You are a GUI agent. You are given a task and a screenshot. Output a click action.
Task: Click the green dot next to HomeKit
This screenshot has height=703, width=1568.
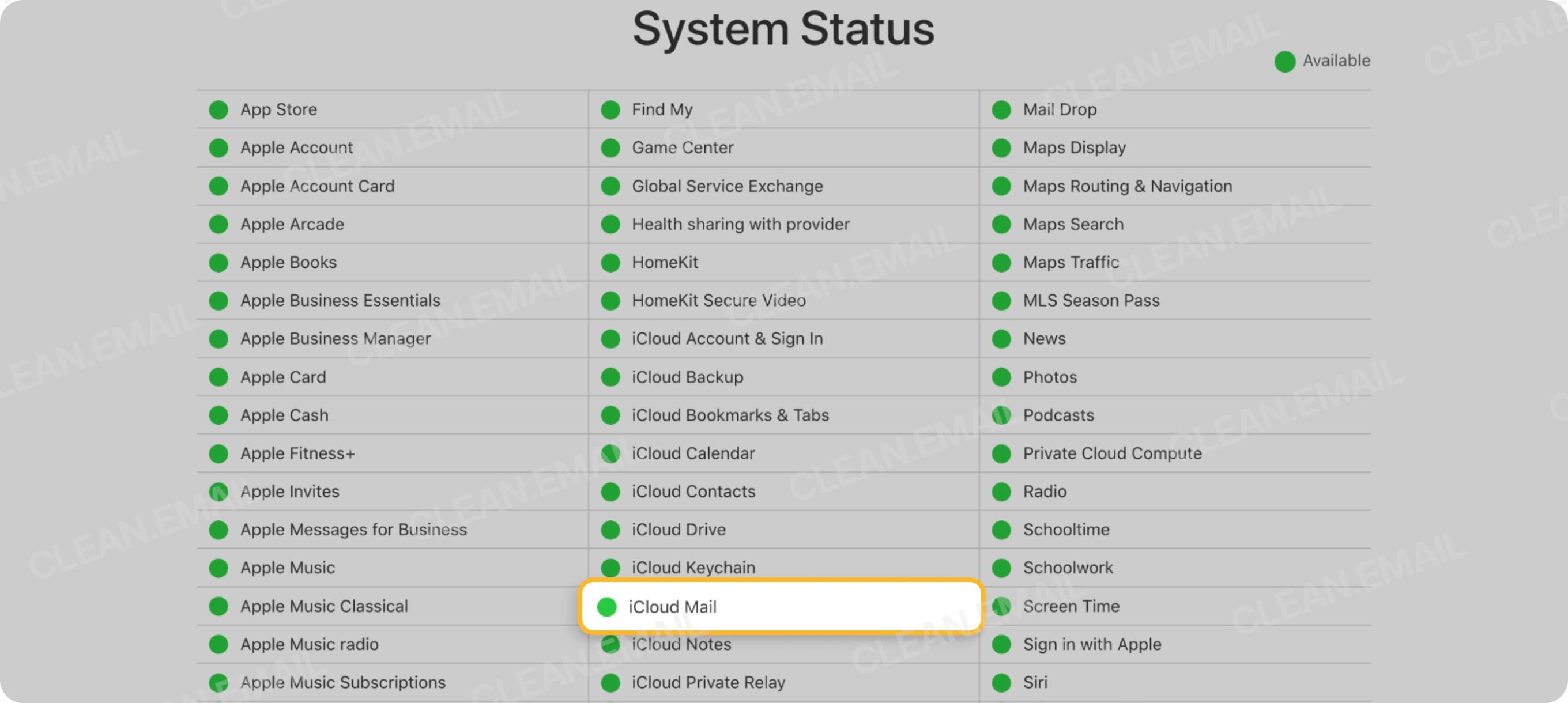click(x=610, y=262)
